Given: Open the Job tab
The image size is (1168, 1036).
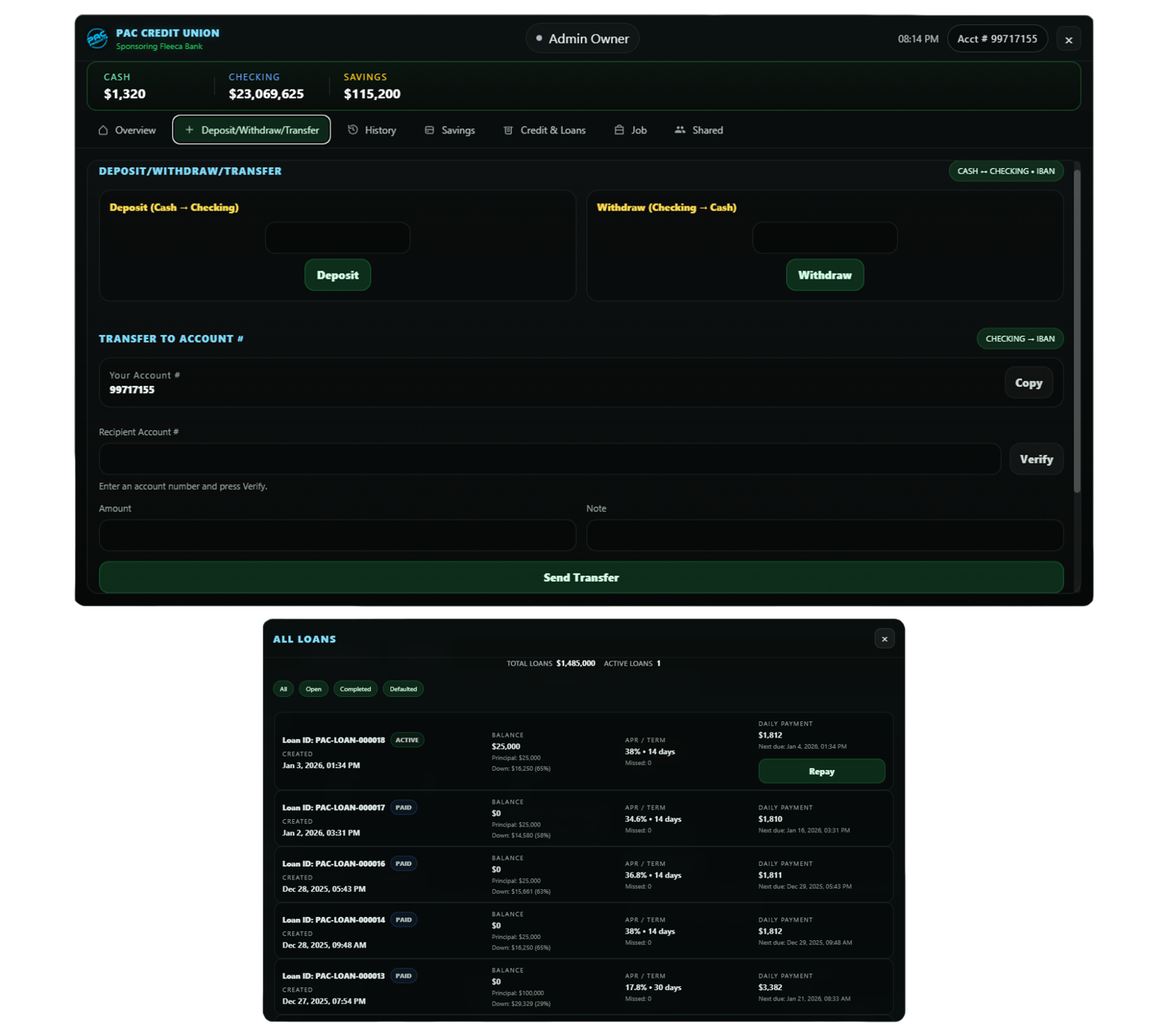Looking at the screenshot, I should [x=631, y=130].
